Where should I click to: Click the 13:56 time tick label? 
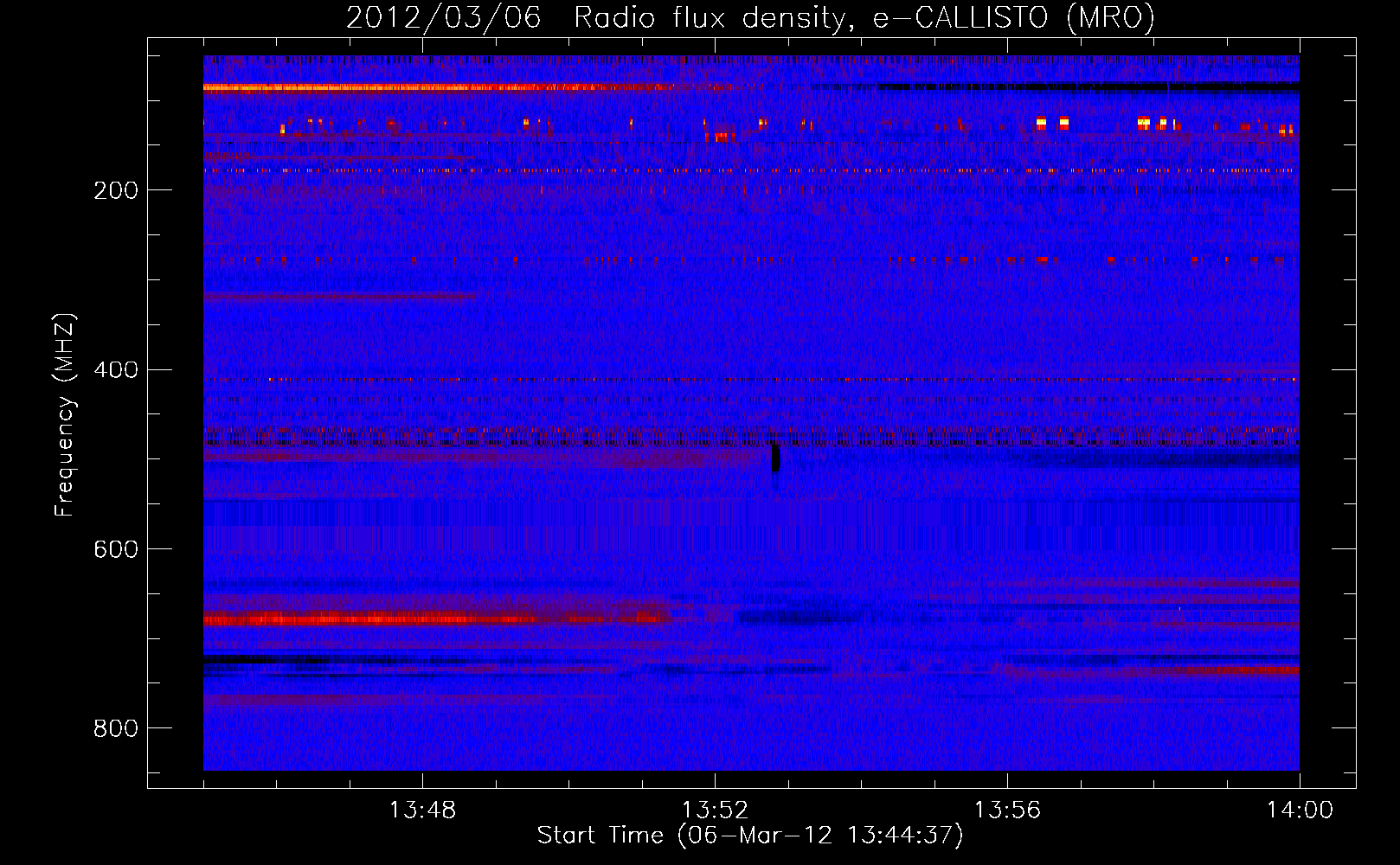(1007, 810)
